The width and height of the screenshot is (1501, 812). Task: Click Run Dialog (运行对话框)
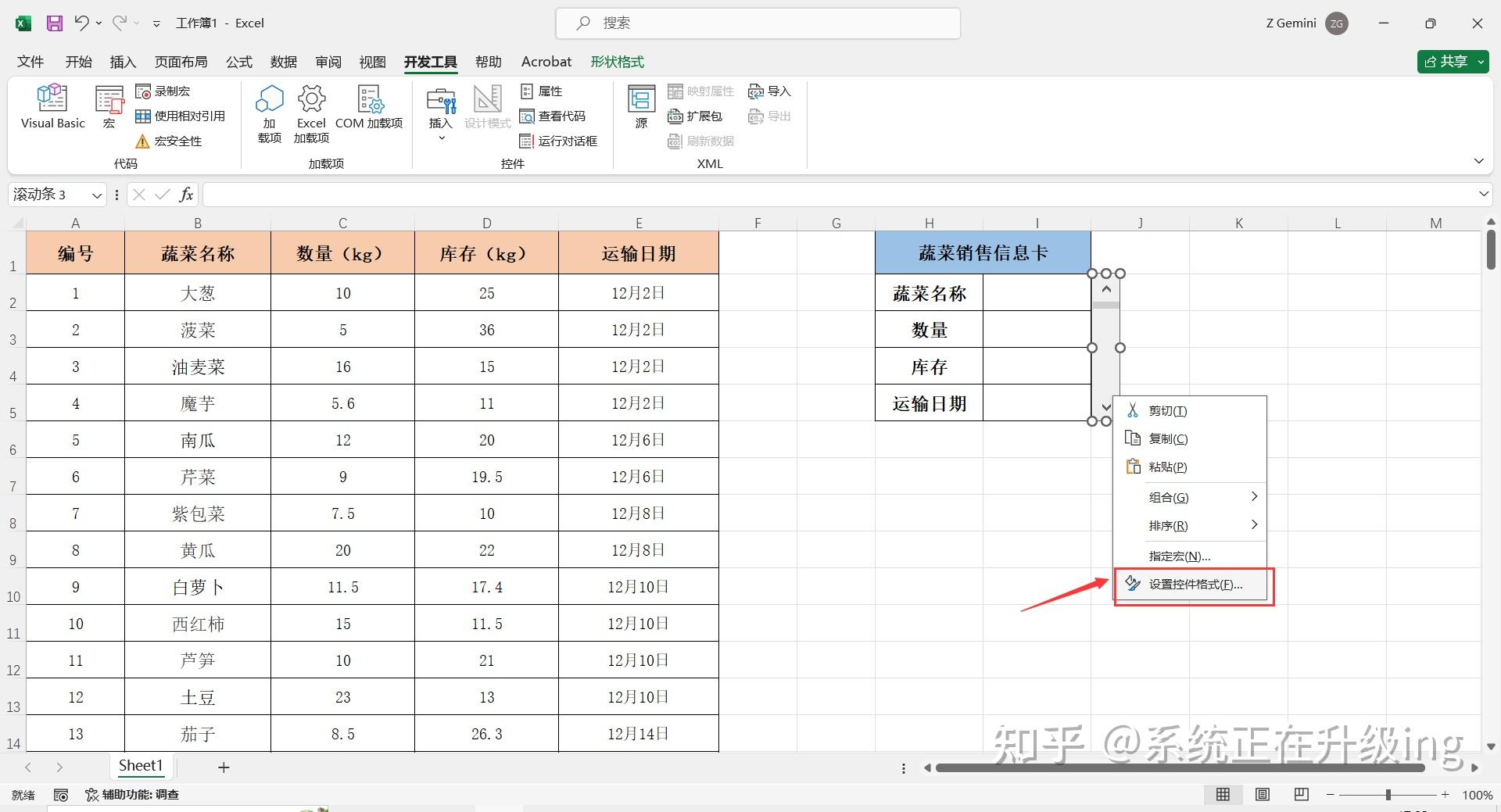558,141
